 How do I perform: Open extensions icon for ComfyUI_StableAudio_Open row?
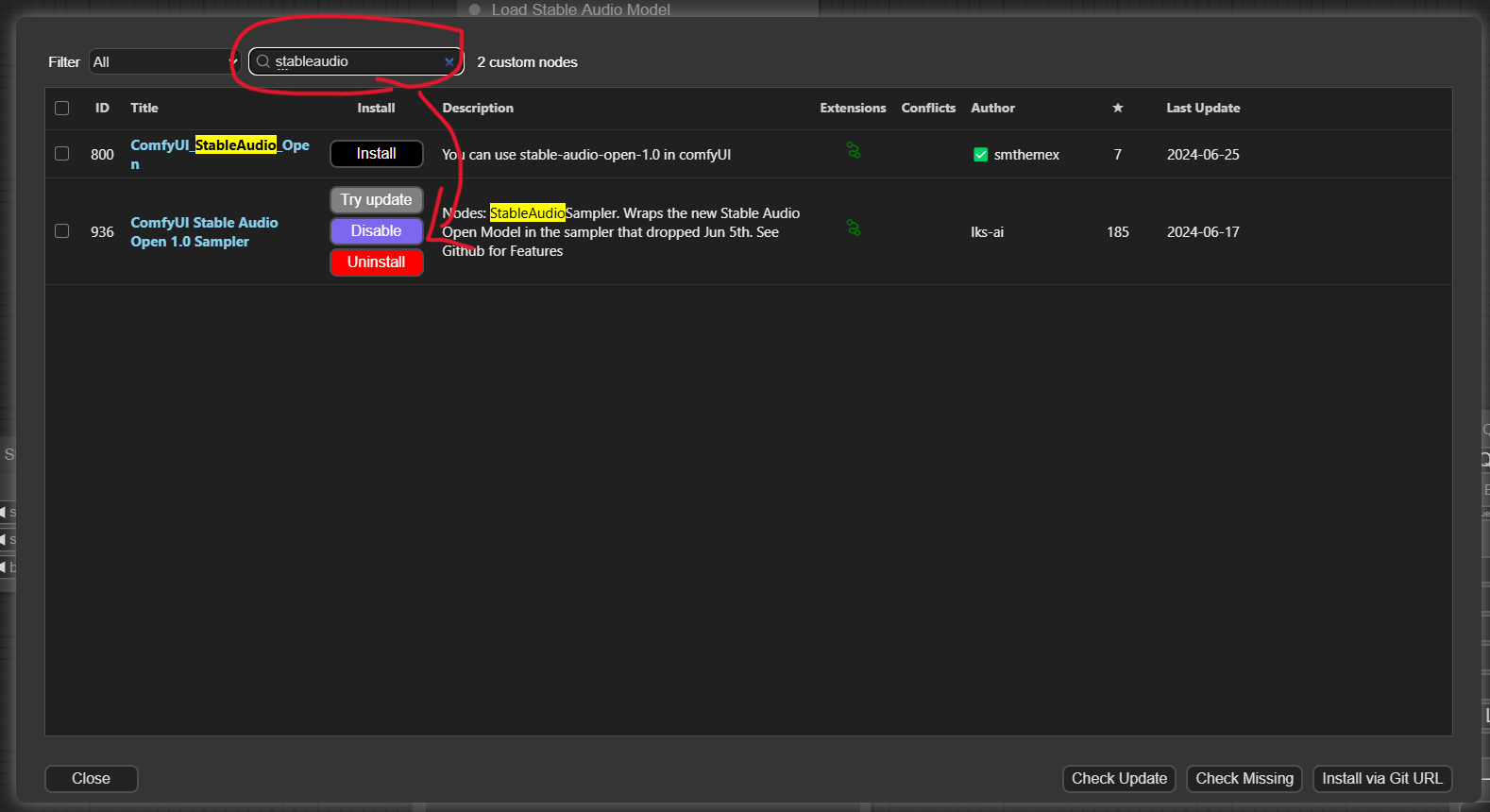(x=854, y=150)
